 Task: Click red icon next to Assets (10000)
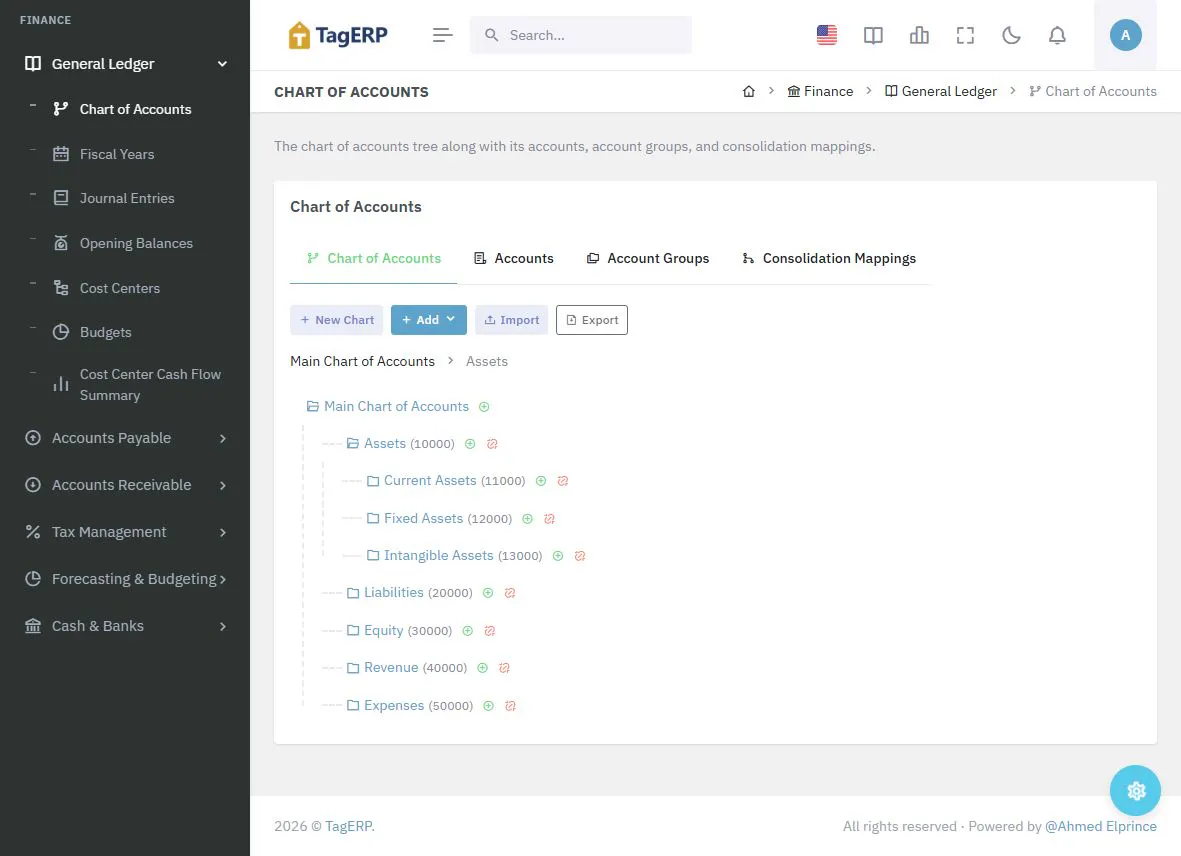click(x=492, y=444)
